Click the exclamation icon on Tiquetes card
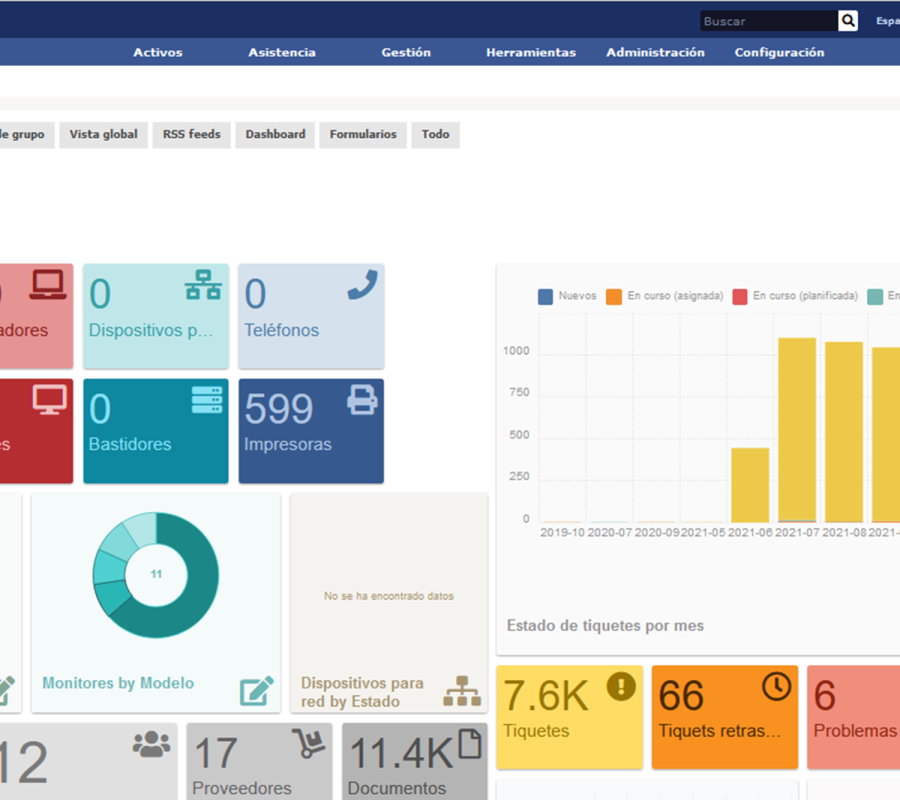This screenshot has width=900, height=800. [x=621, y=686]
